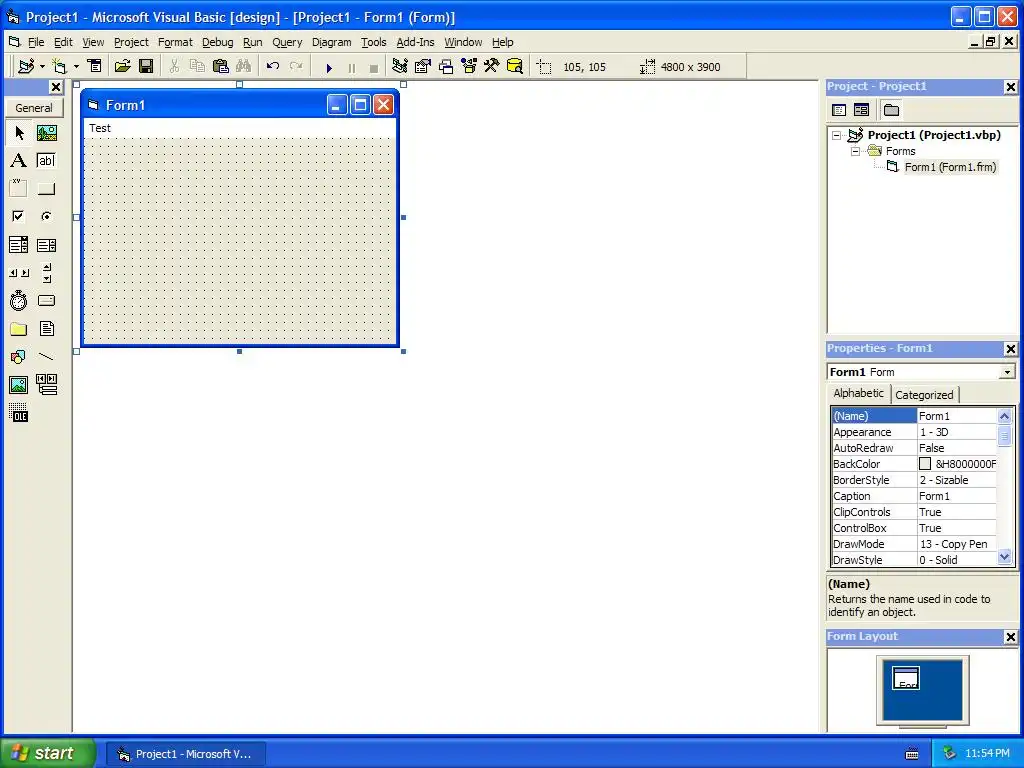Click the Add Form toolbar icon

pos(59,67)
